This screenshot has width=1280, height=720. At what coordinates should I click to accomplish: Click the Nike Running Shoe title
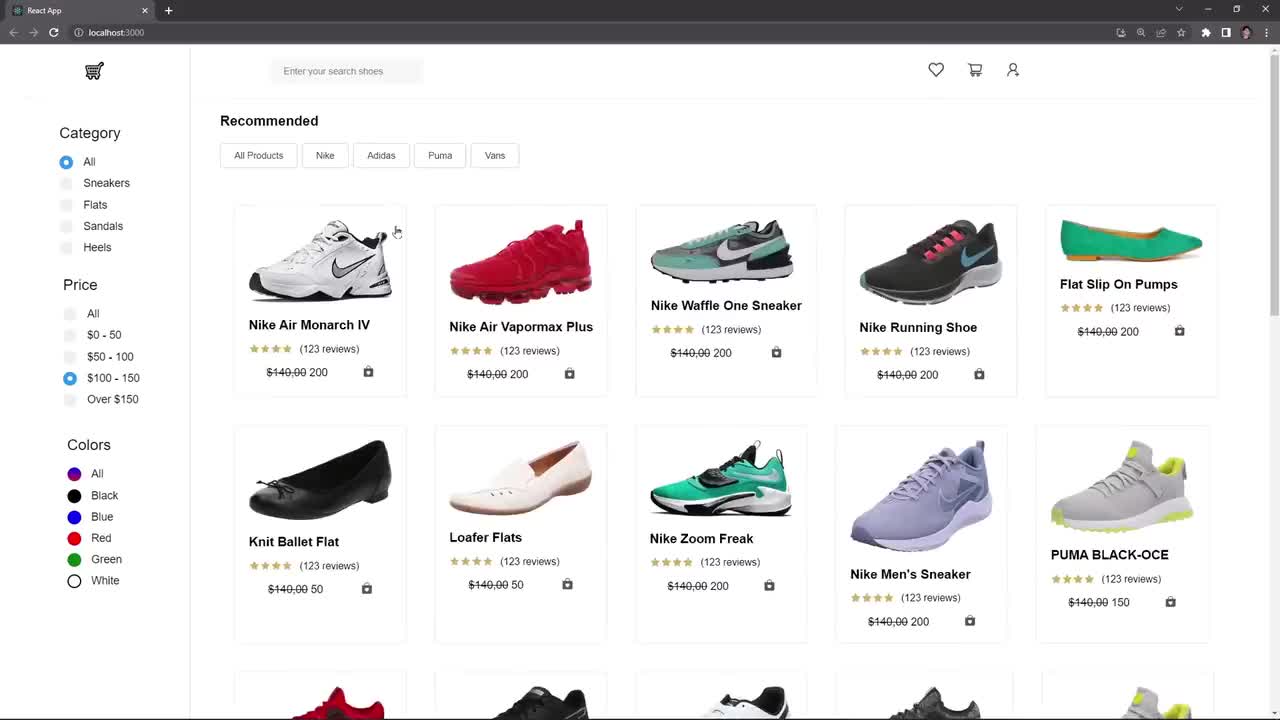click(918, 328)
